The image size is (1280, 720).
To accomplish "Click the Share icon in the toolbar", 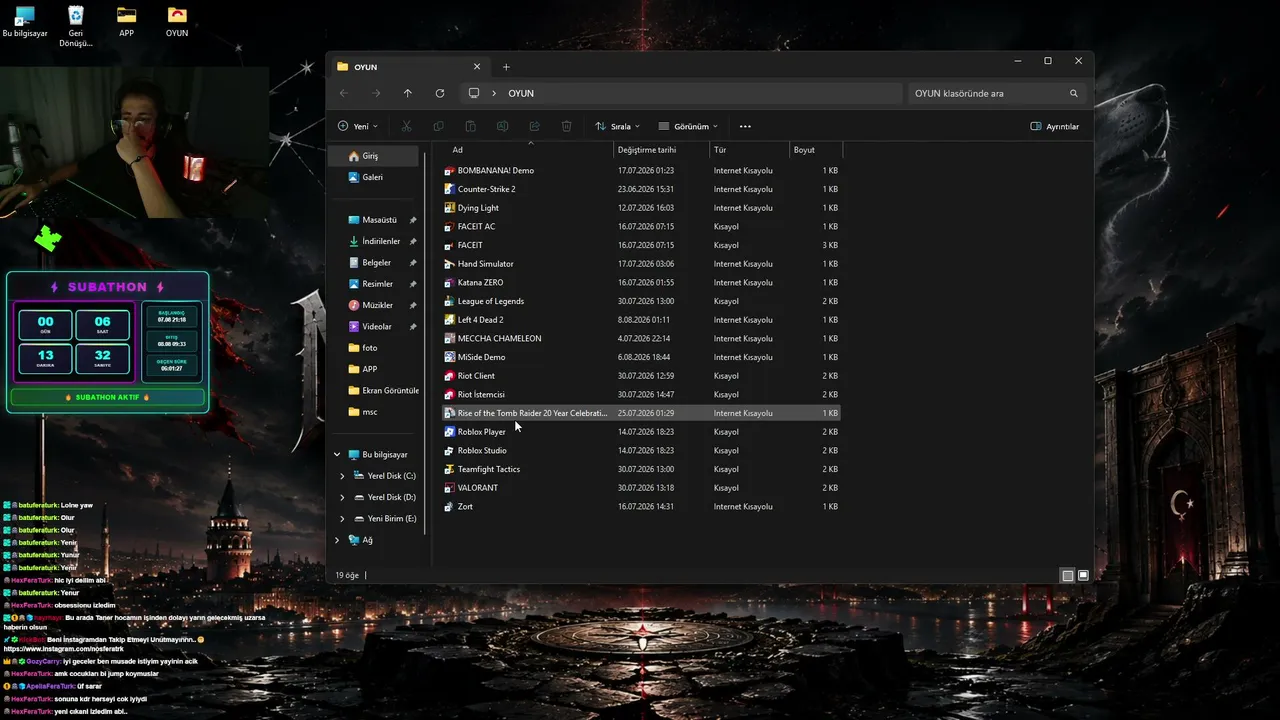I will click(x=534, y=126).
